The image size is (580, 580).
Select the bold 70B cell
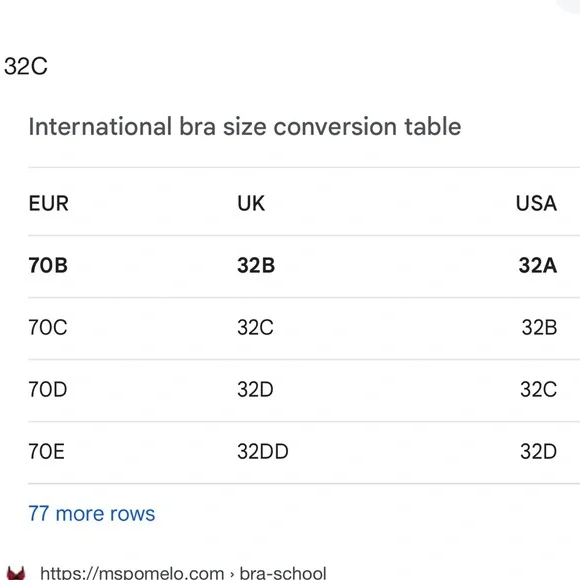[48, 265]
